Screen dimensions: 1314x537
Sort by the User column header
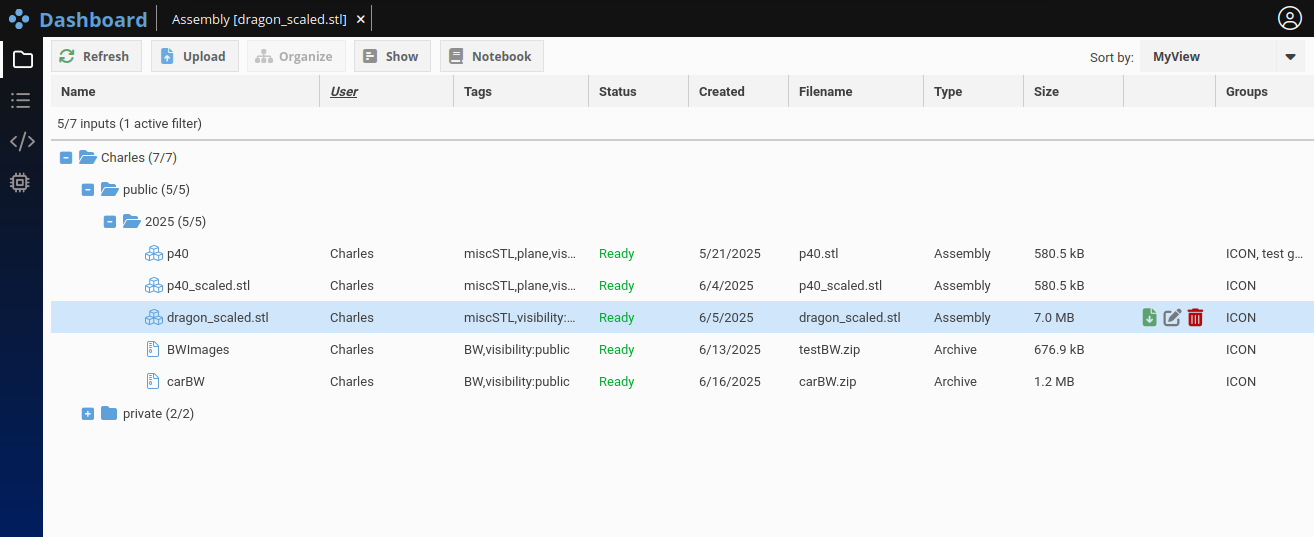pos(344,92)
